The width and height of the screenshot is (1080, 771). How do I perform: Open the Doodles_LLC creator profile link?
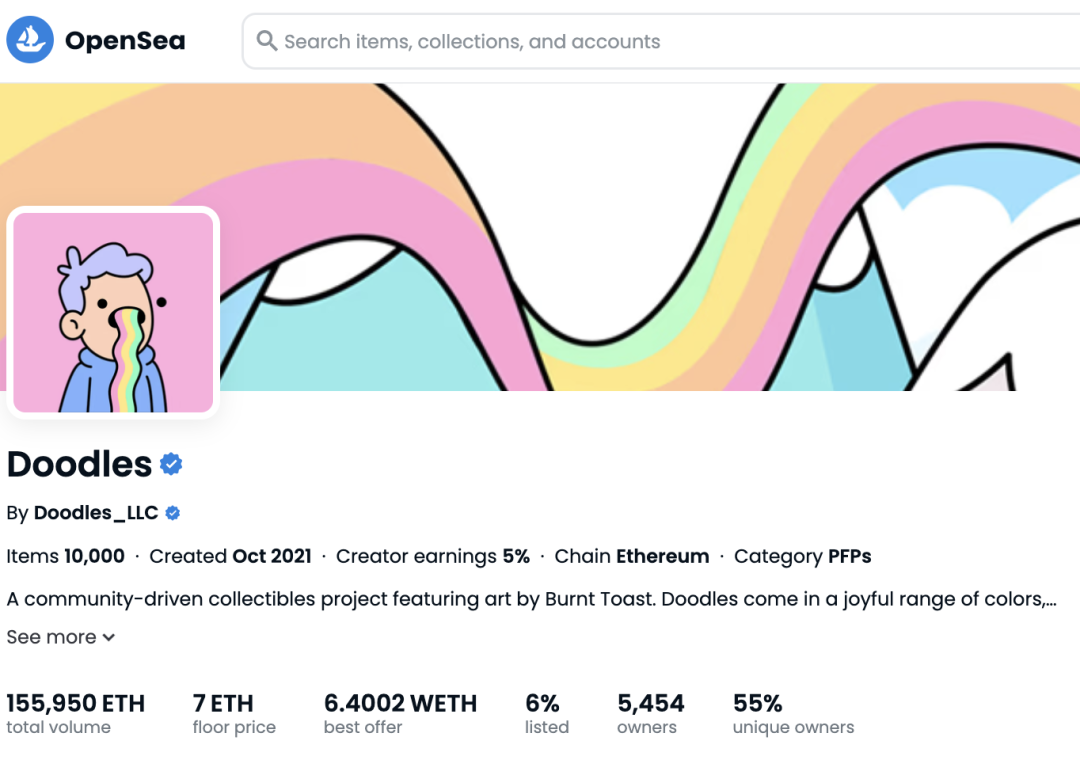(x=96, y=513)
